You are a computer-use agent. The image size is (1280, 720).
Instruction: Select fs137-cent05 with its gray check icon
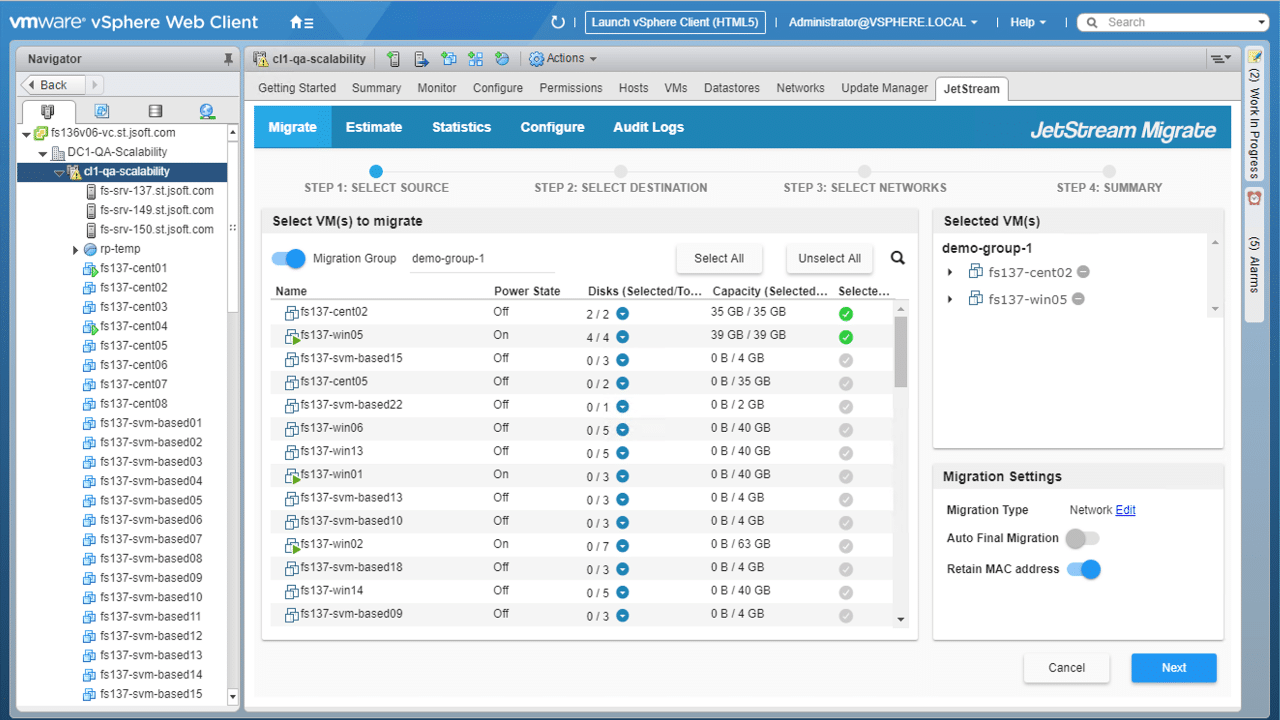click(846, 383)
